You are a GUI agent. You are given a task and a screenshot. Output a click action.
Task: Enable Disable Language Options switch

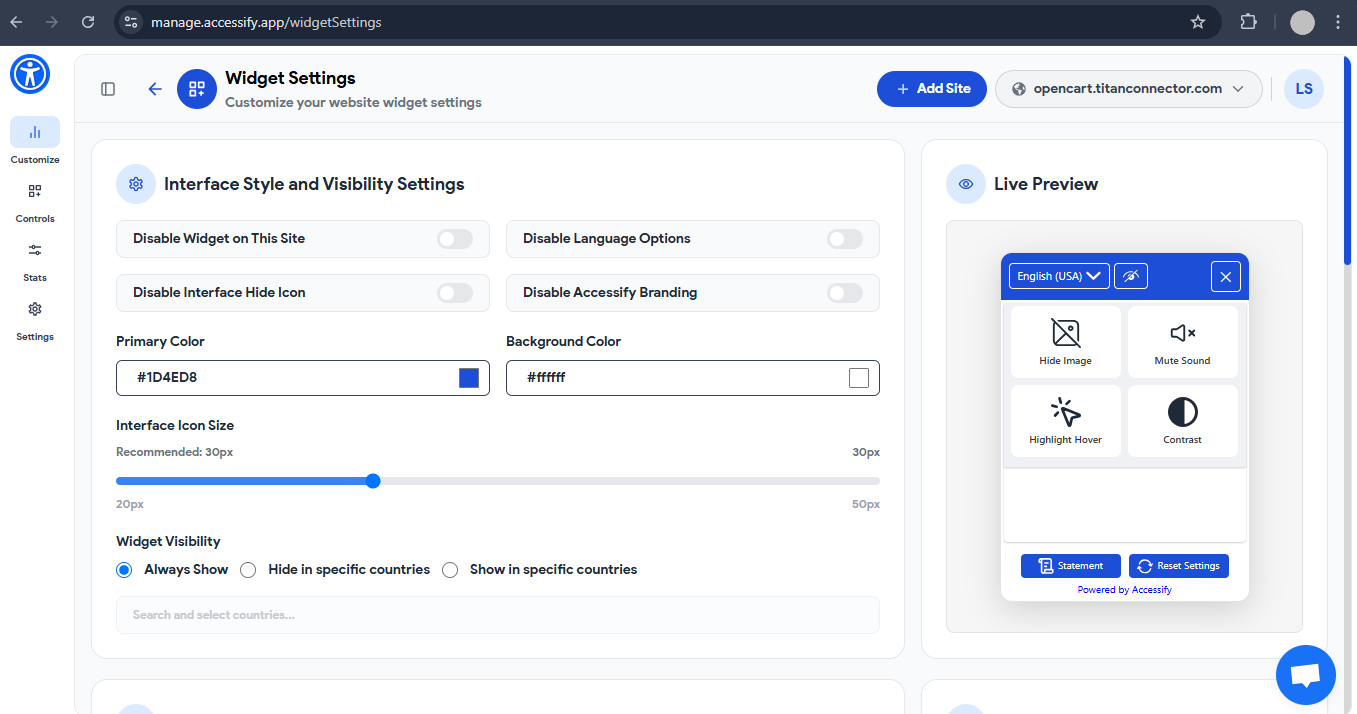pos(844,239)
